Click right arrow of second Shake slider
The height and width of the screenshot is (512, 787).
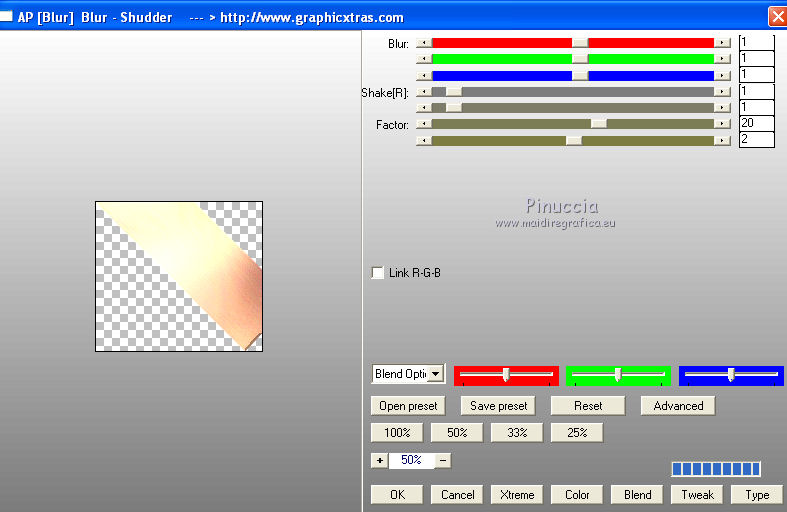[722, 107]
